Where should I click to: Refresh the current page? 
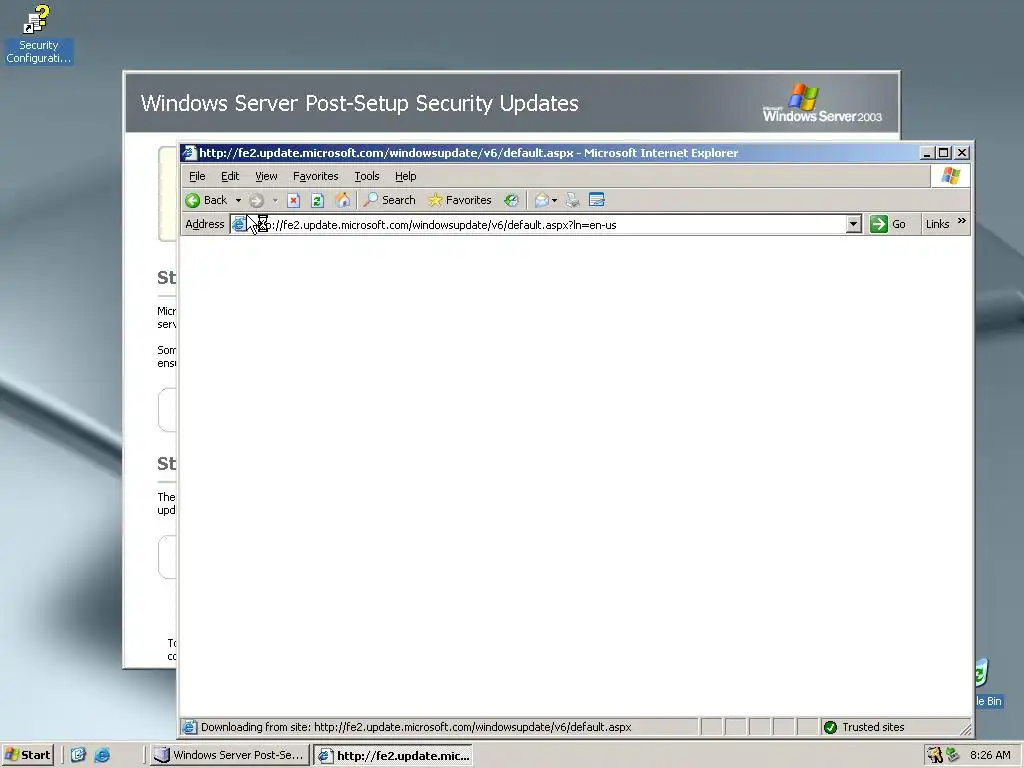pos(317,200)
